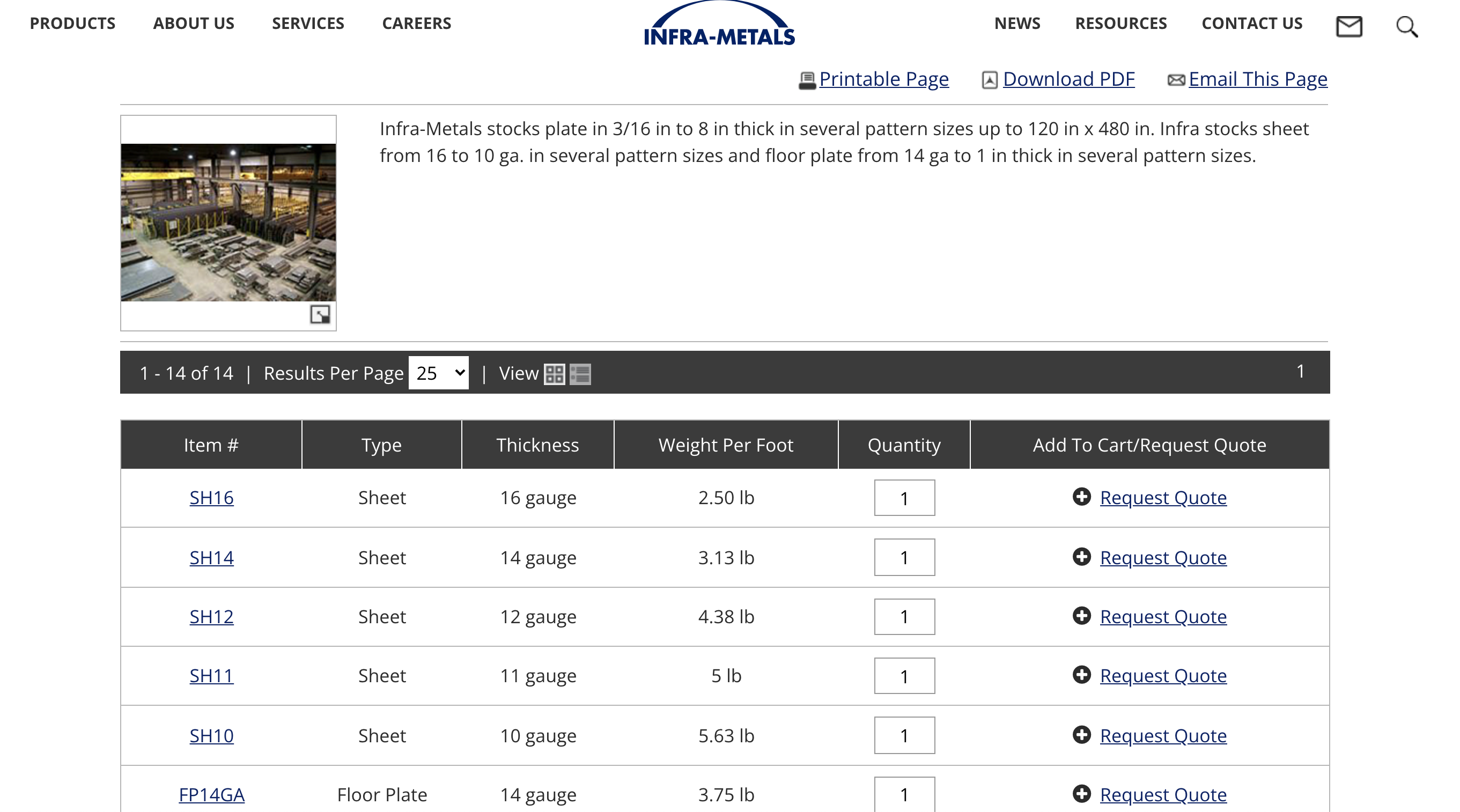This screenshot has width=1460, height=812.
Task: Enlarge the warehouse image via expand icon
Action: (320, 314)
